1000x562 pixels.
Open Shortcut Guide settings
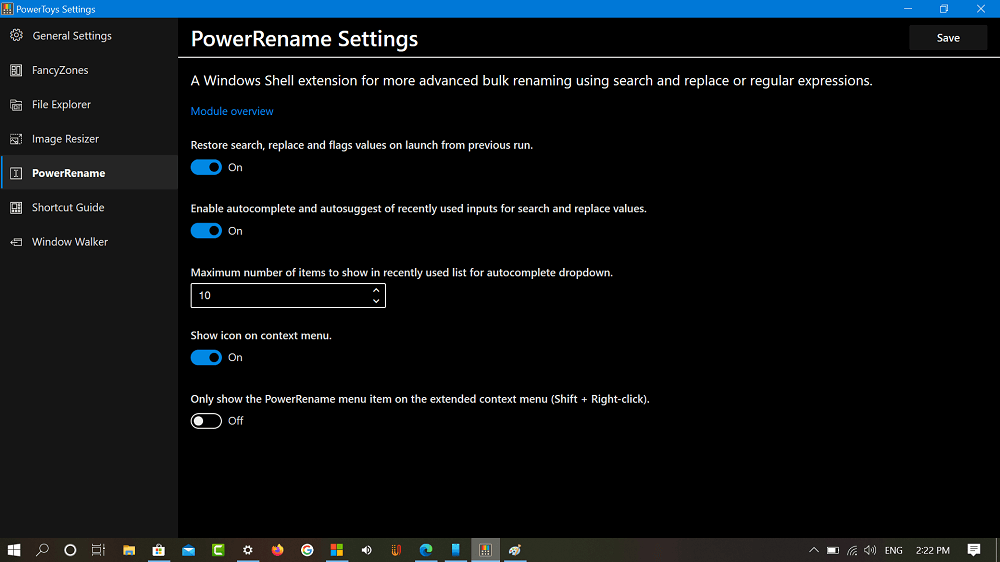89,208
